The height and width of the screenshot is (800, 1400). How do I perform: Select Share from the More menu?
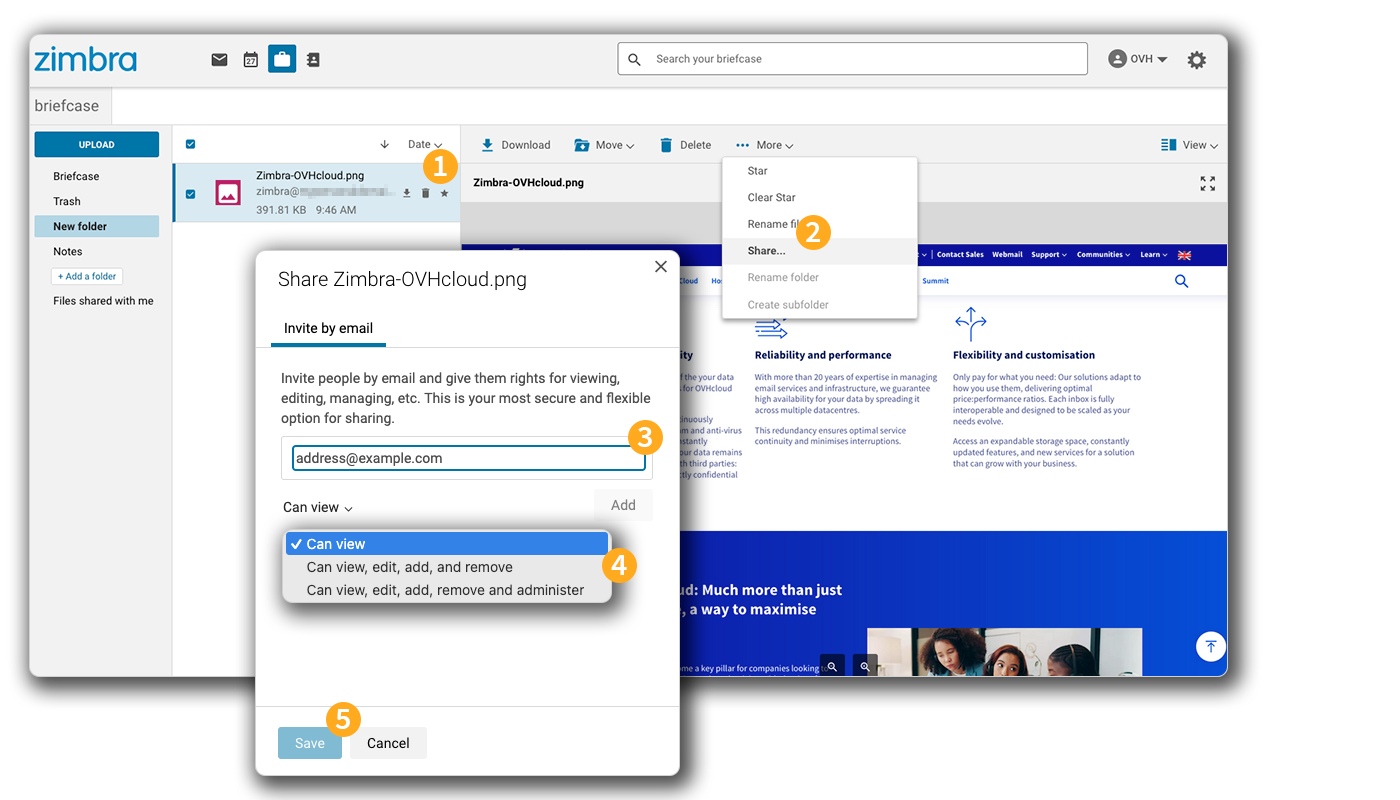click(765, 251)
